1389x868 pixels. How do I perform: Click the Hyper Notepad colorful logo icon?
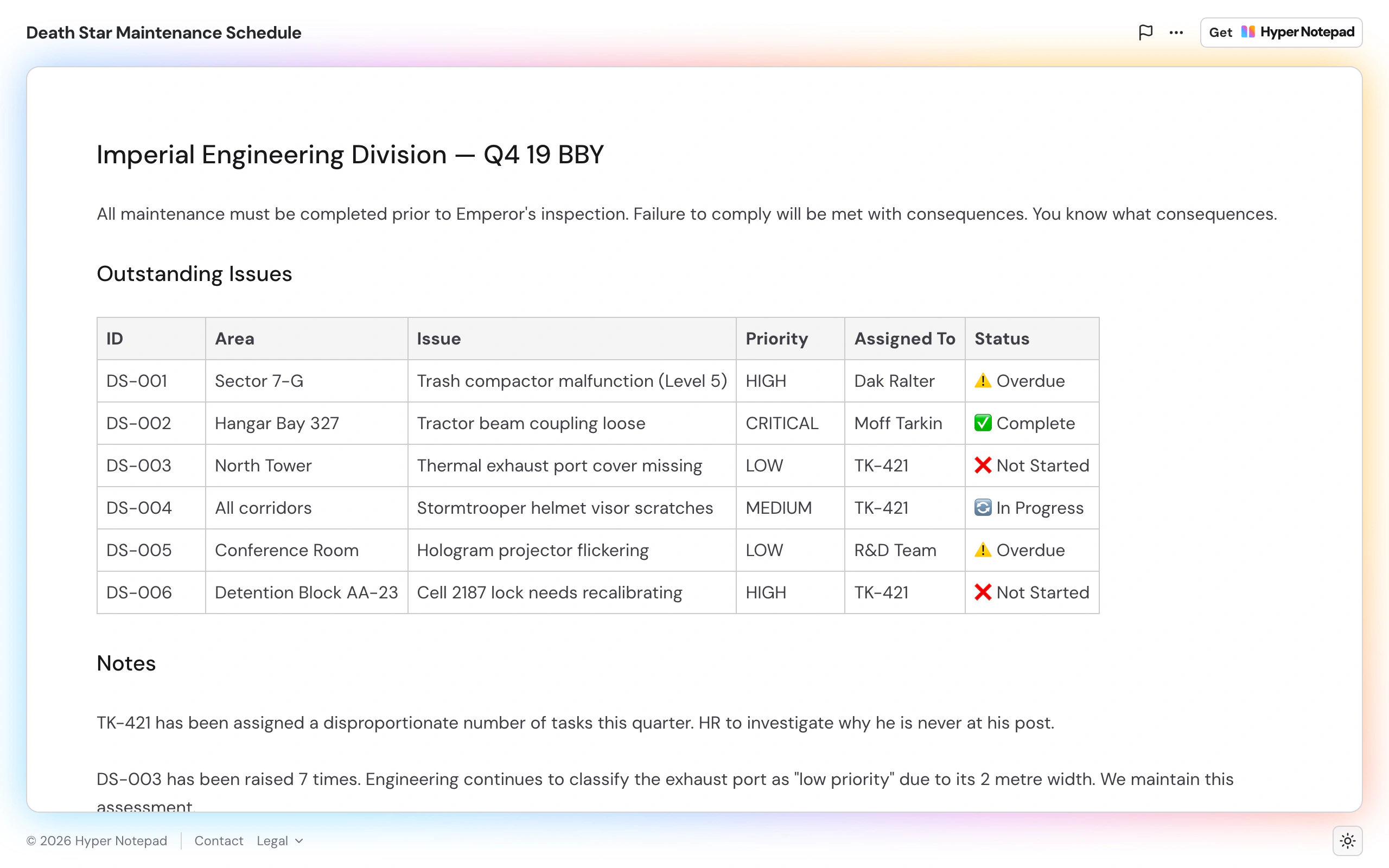pyautogui.click(x=1248, y=31)
